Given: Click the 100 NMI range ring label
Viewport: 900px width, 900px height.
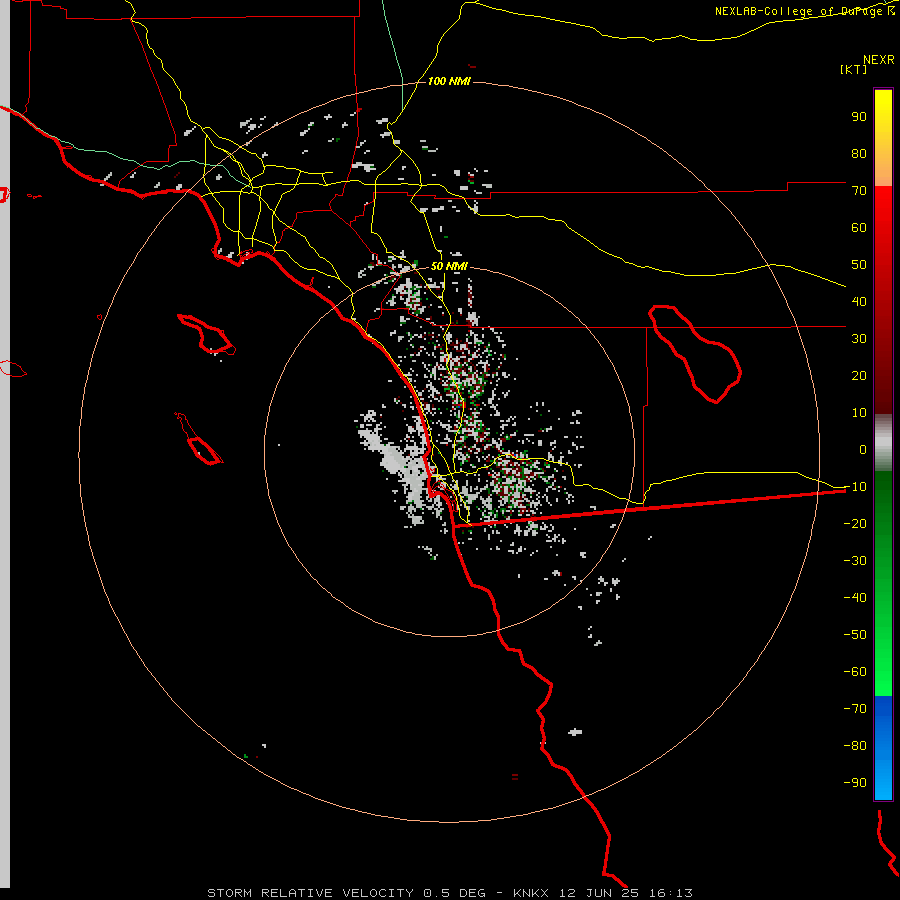Looking at the screenshot, I should (449, 82).
